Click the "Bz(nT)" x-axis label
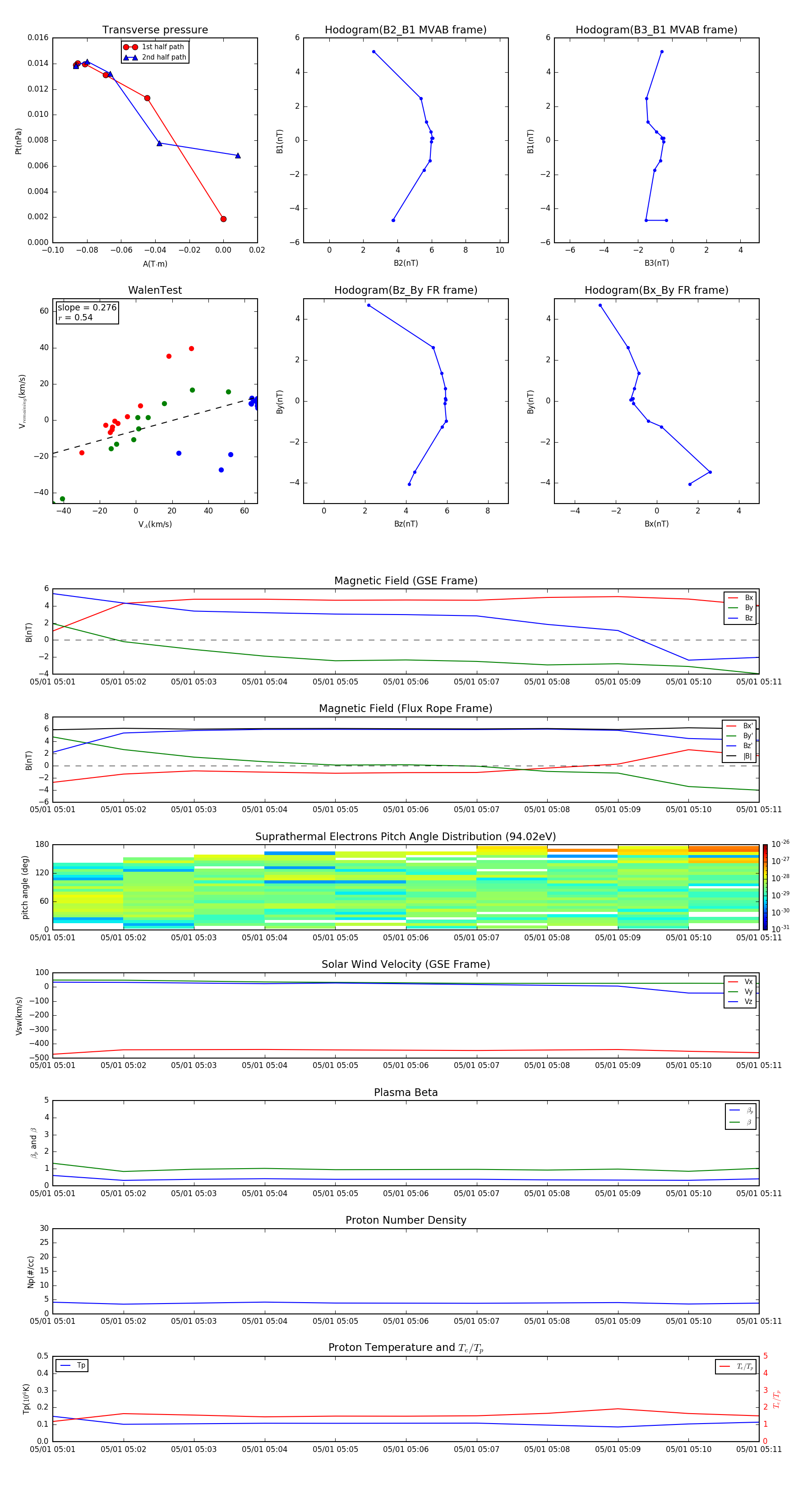 point(406,524)
